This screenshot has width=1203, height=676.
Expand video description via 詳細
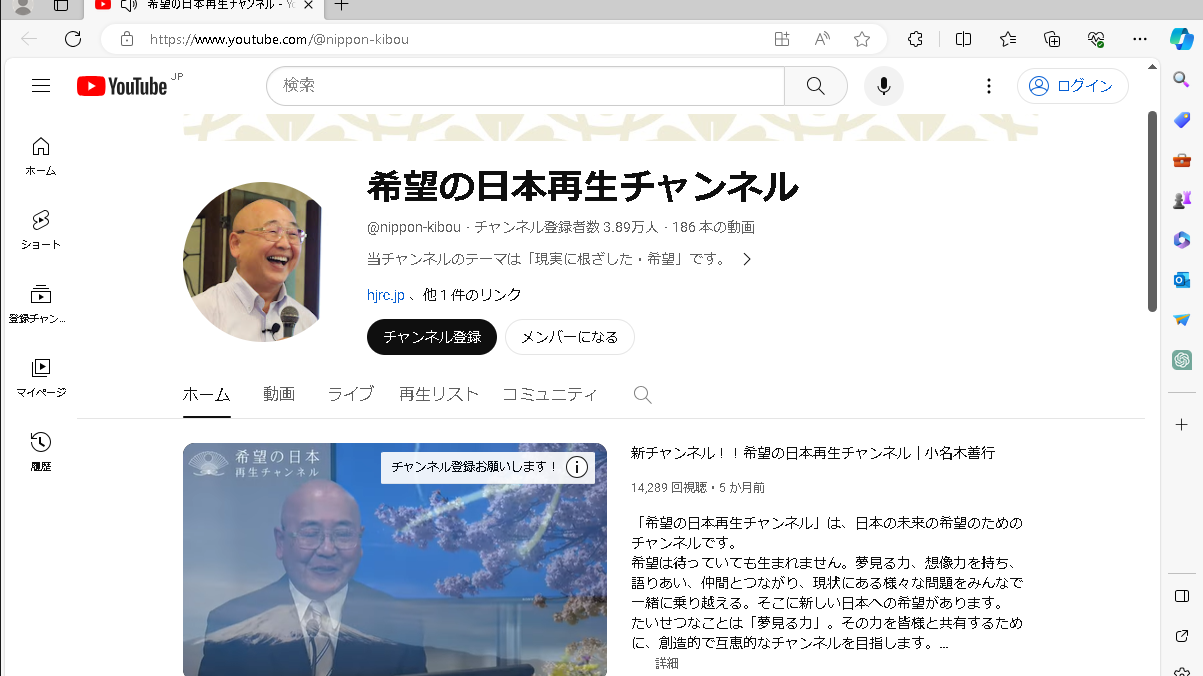point(667,663)
